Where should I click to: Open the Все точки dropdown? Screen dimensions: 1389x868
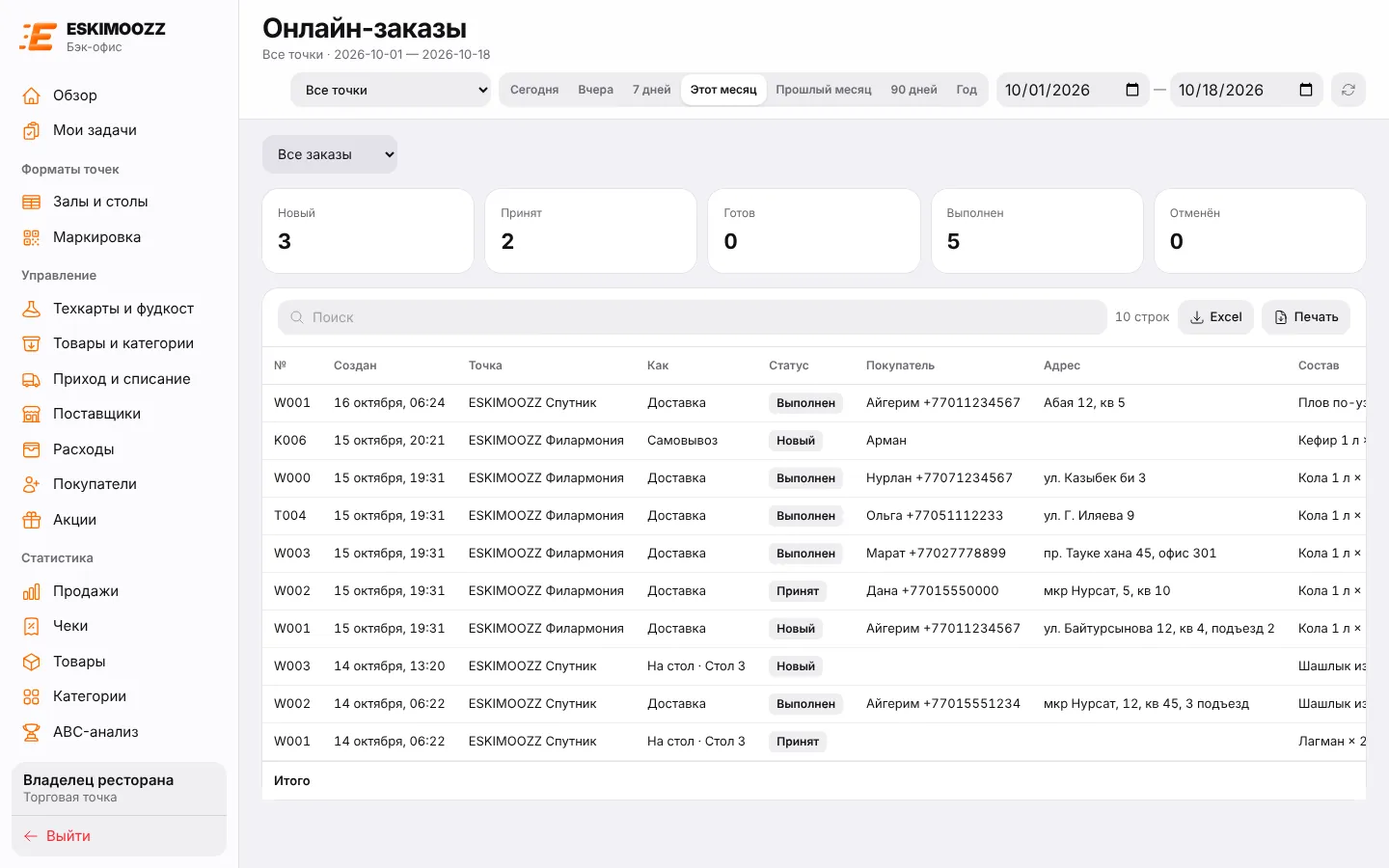tap(391, 90)
